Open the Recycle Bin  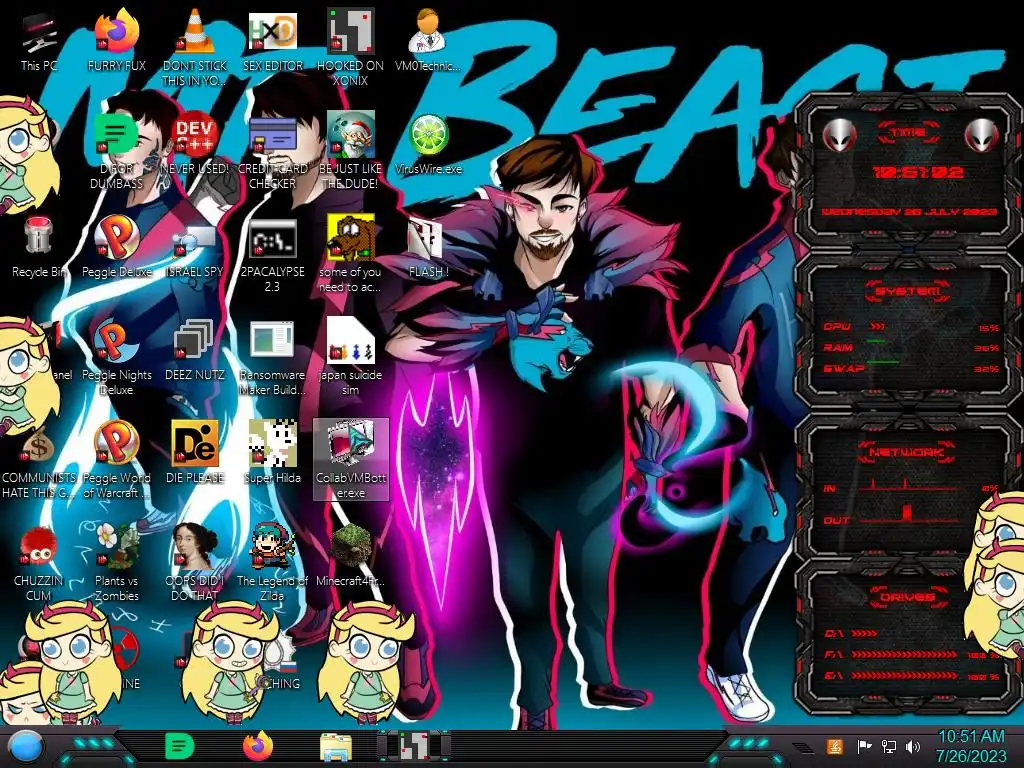click(39, 247)
